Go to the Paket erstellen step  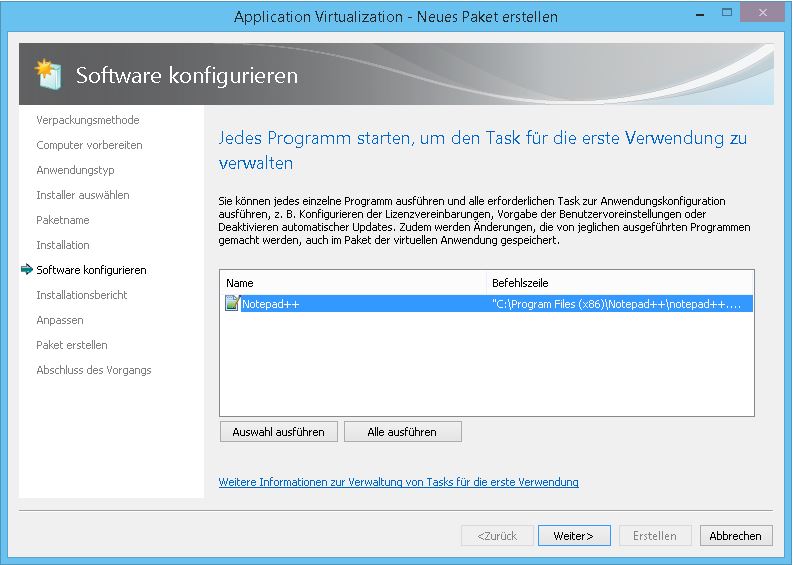tap(72, 345)
